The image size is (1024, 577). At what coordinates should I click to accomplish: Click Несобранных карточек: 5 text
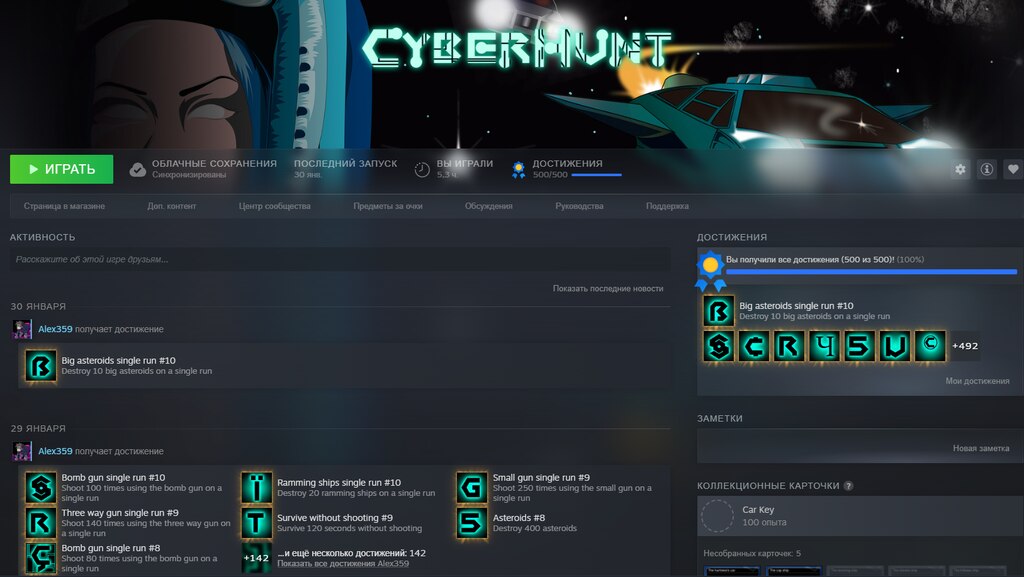pyautogui.click(x=752, y=554)
